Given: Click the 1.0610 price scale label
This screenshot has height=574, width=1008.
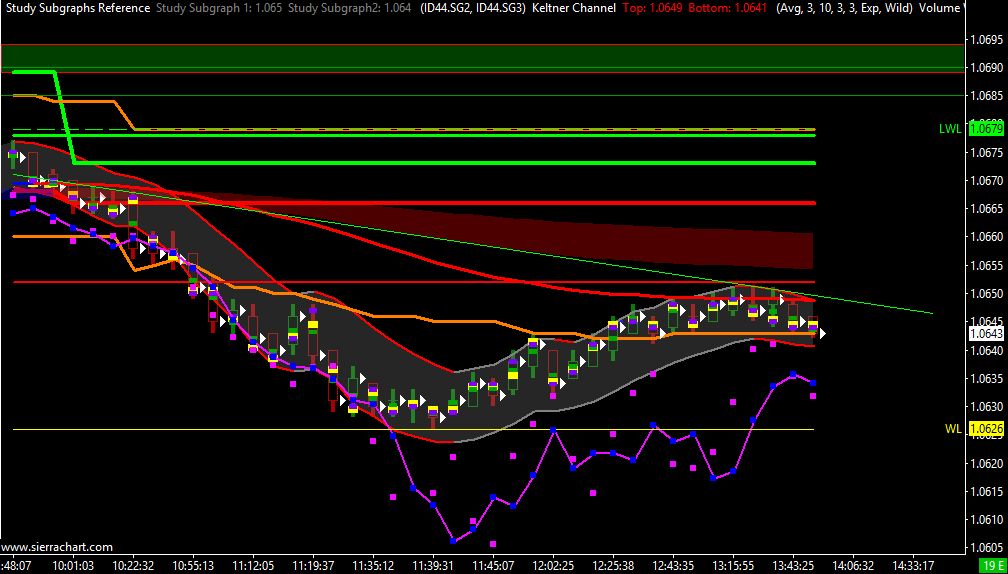Looking at the screenshot, I should tap(987, 519).
